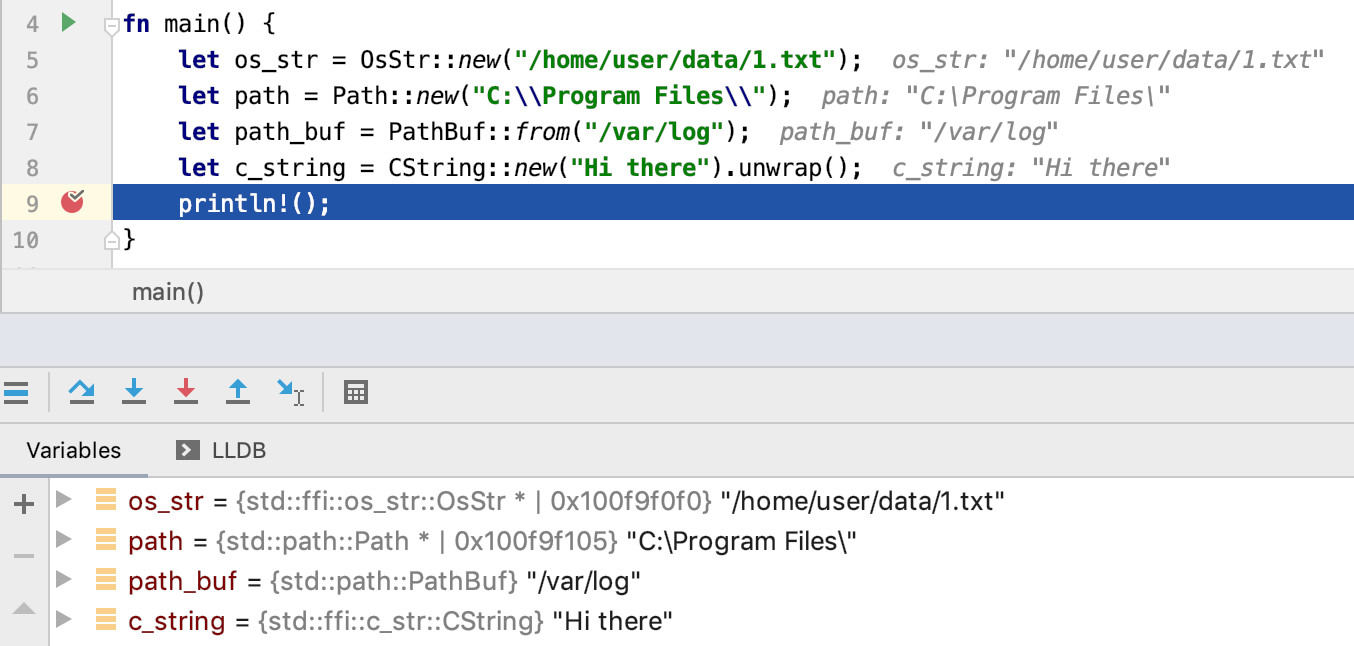Toggle the breakpoint on line 9
This screenshot has height=646, width=1354.
[x=71, y=202]
